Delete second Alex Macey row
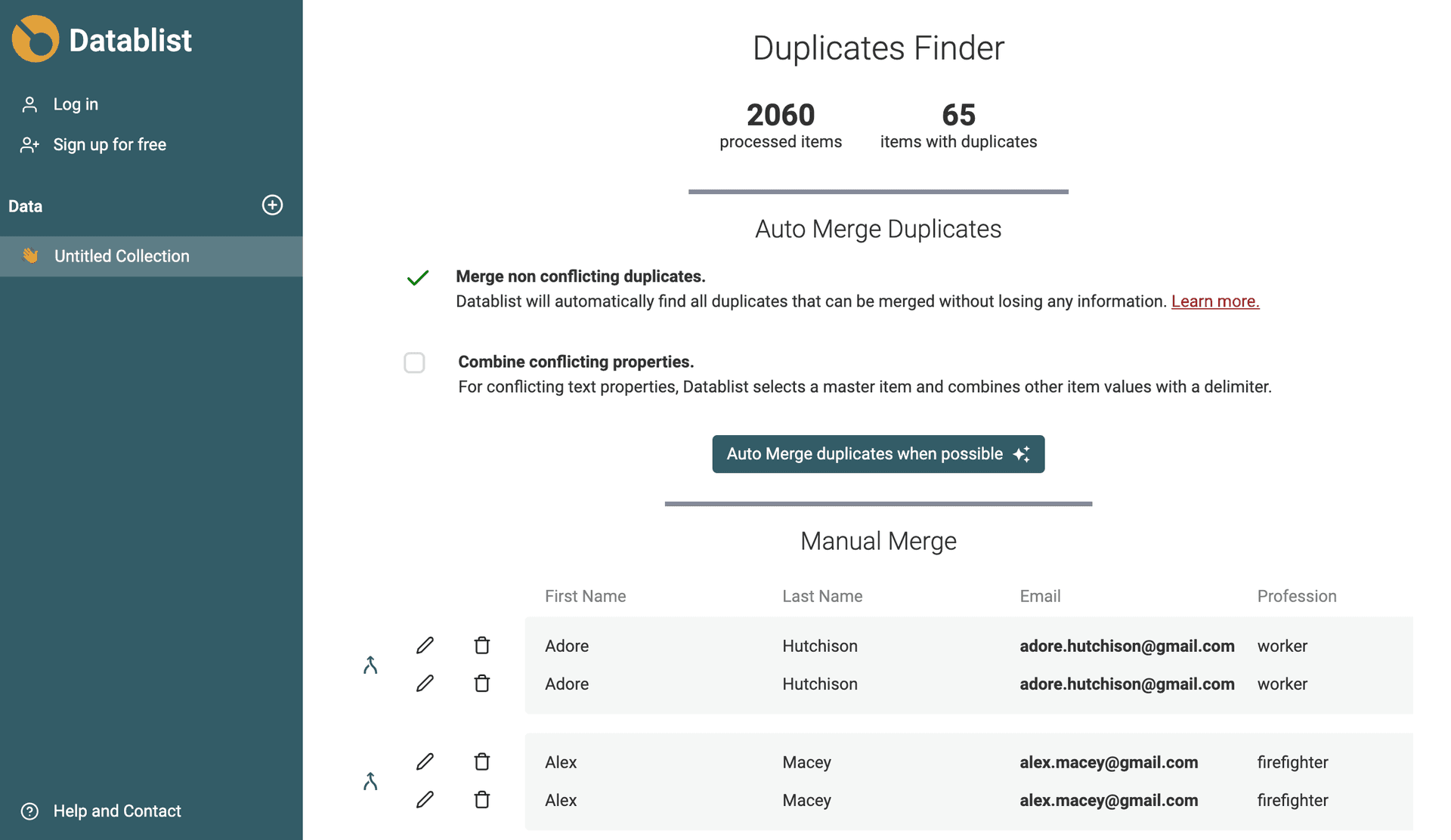 (x=482, y=800)
